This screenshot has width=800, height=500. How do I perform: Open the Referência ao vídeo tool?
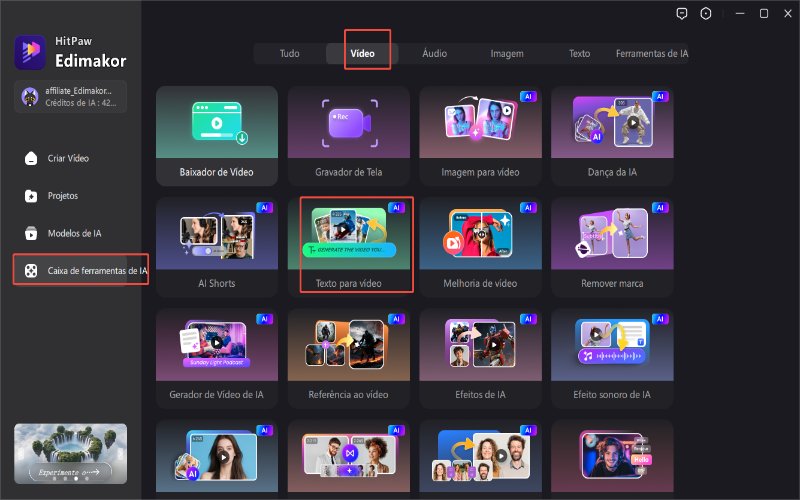click(348, 358)
